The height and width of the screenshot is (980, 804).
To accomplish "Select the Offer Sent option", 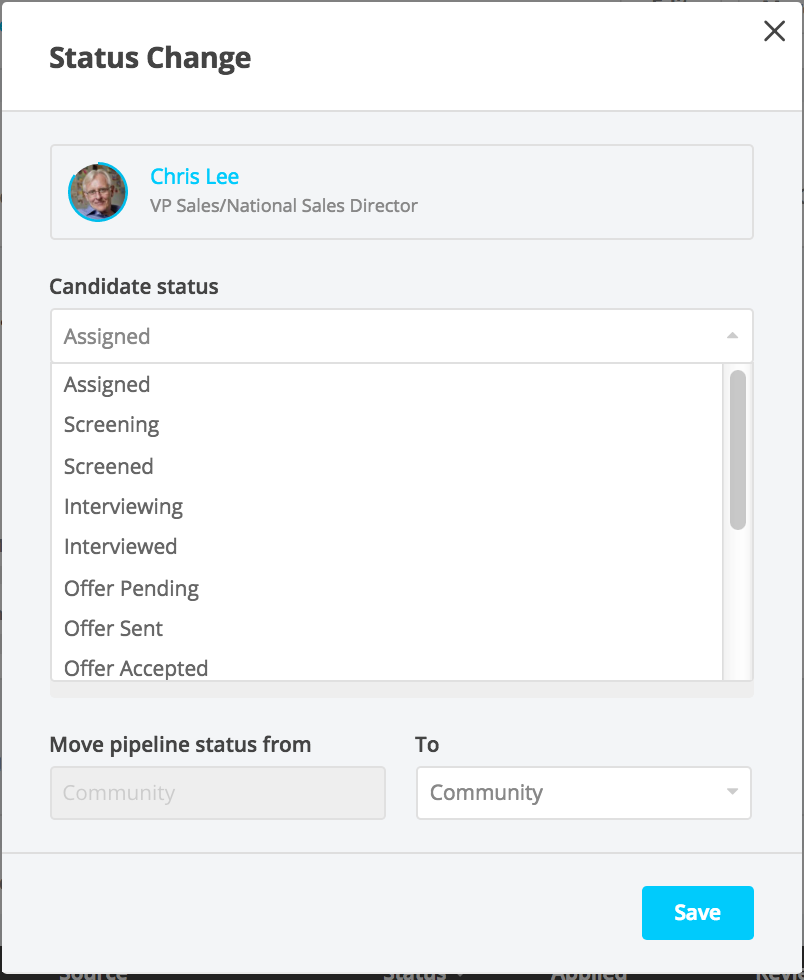I will click(113, 629).
